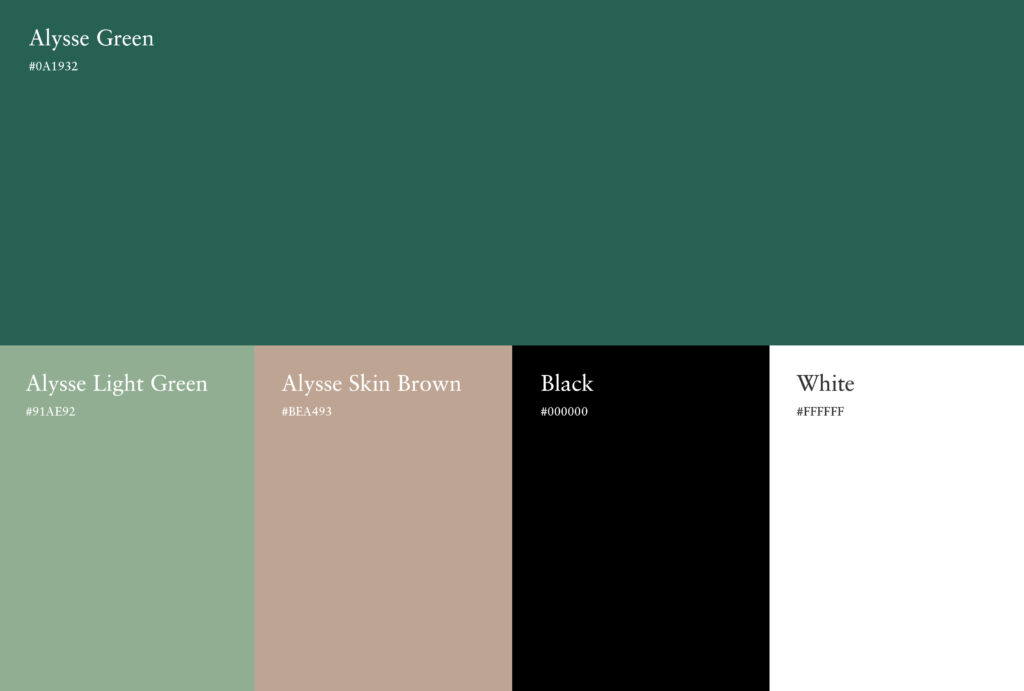This screenshot has height=691, width=1024.
Task: Click the Black title label
Action: [x=567, y=383]
